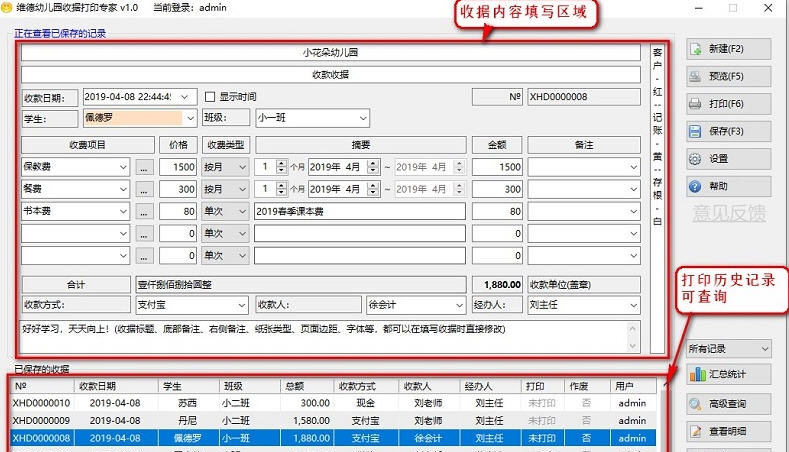This screenshot has width=789, height=452.
Task: Print the receipt using 打印(F6)
Action: (x=728, y=104)
